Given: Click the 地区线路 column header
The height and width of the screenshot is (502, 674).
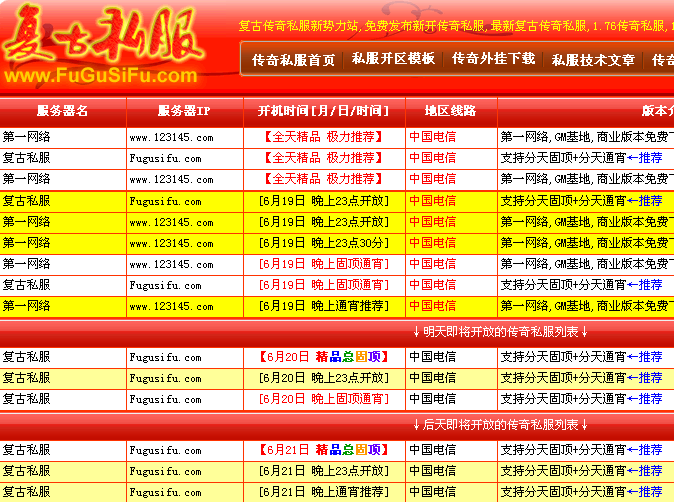Looking at the screenshot, I should click(450, 111).
